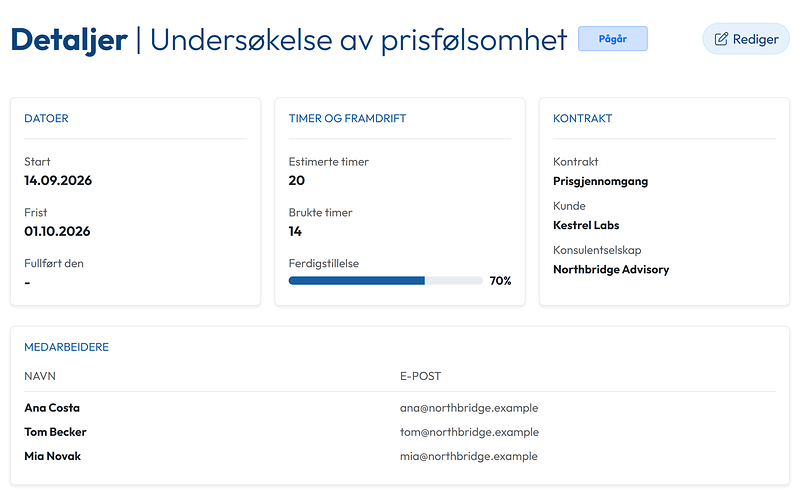The image size is (800, 500).
Task: Click the TIMER OG FRAMDRIFT header
Action: click(347, 118)
